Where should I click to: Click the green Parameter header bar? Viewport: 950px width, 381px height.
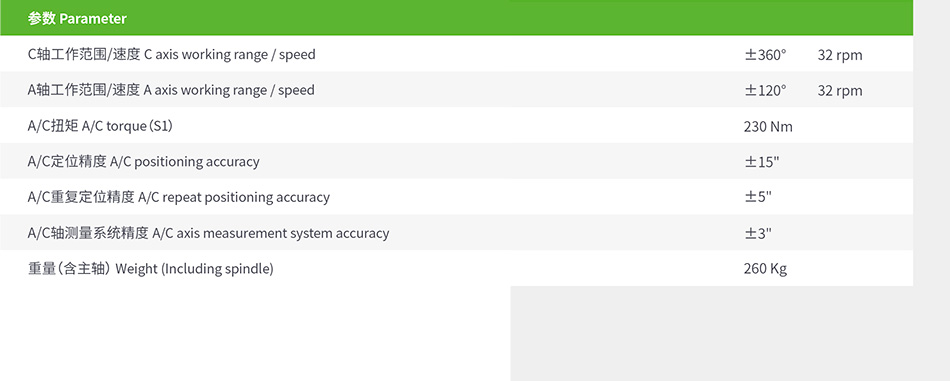point(456,18)
